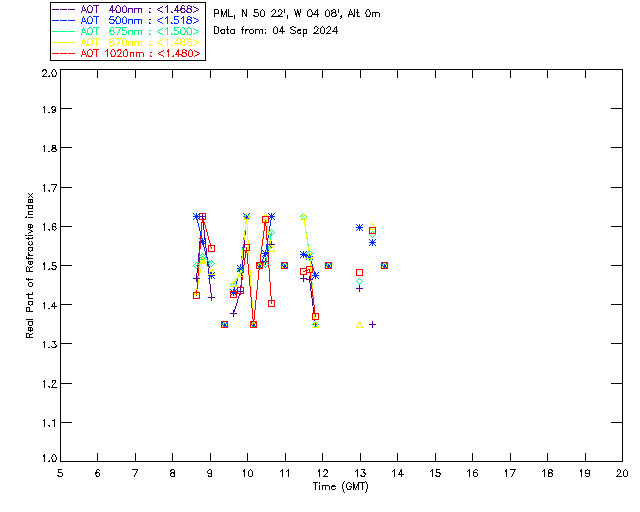Click the green dashed line sample for 675nm
The height and width of the screenshot is (512, 640).
(64, 31)
